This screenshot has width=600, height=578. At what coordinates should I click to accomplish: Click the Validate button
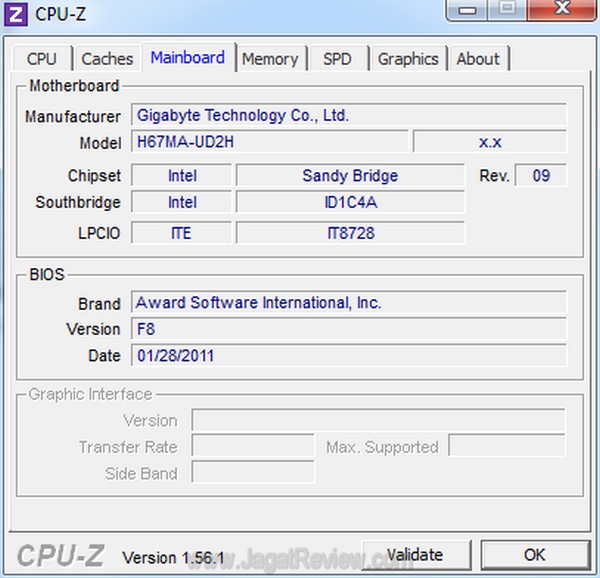coord(415,555)
